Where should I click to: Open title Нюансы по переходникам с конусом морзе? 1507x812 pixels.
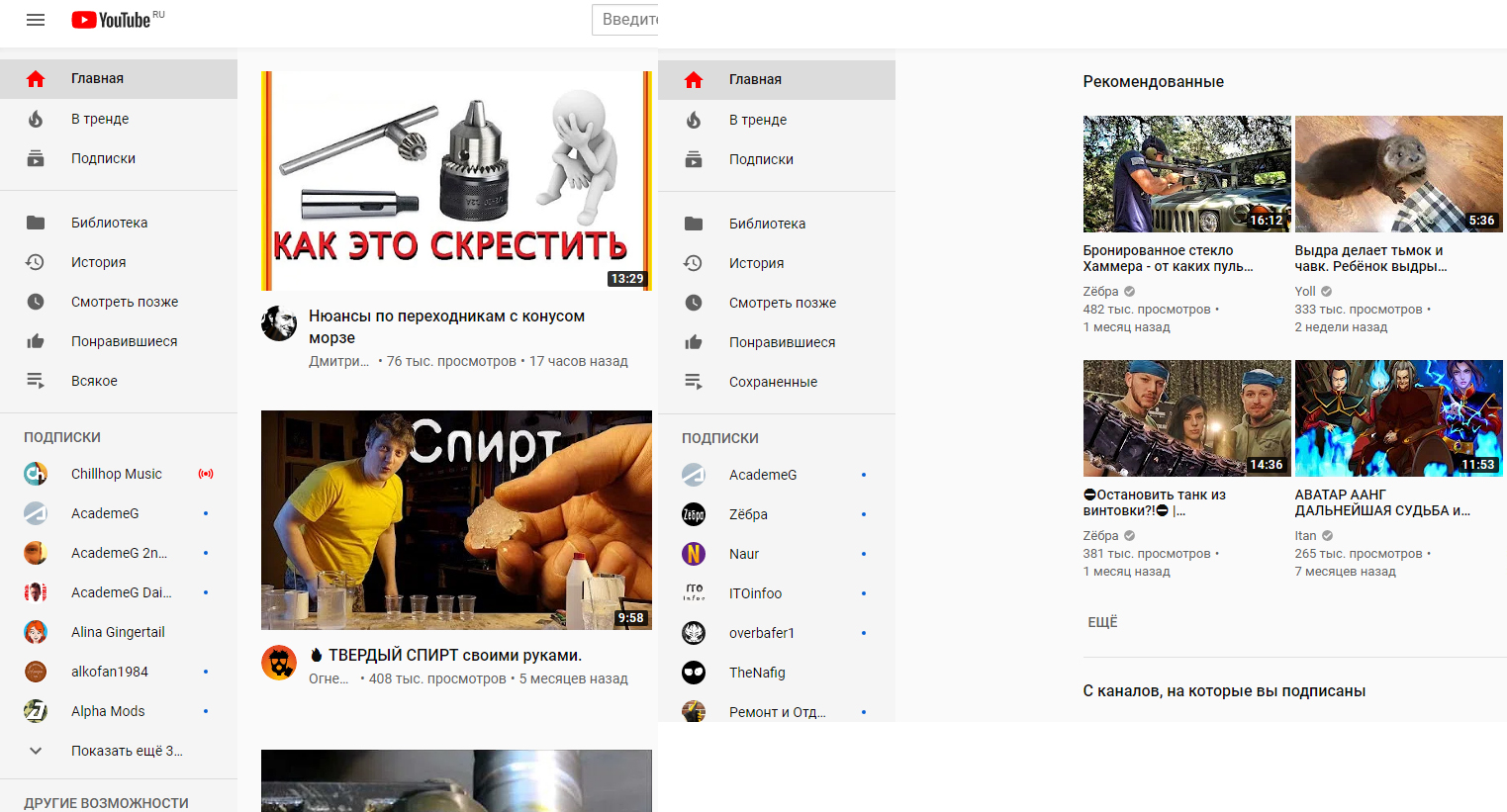point(446,326)
